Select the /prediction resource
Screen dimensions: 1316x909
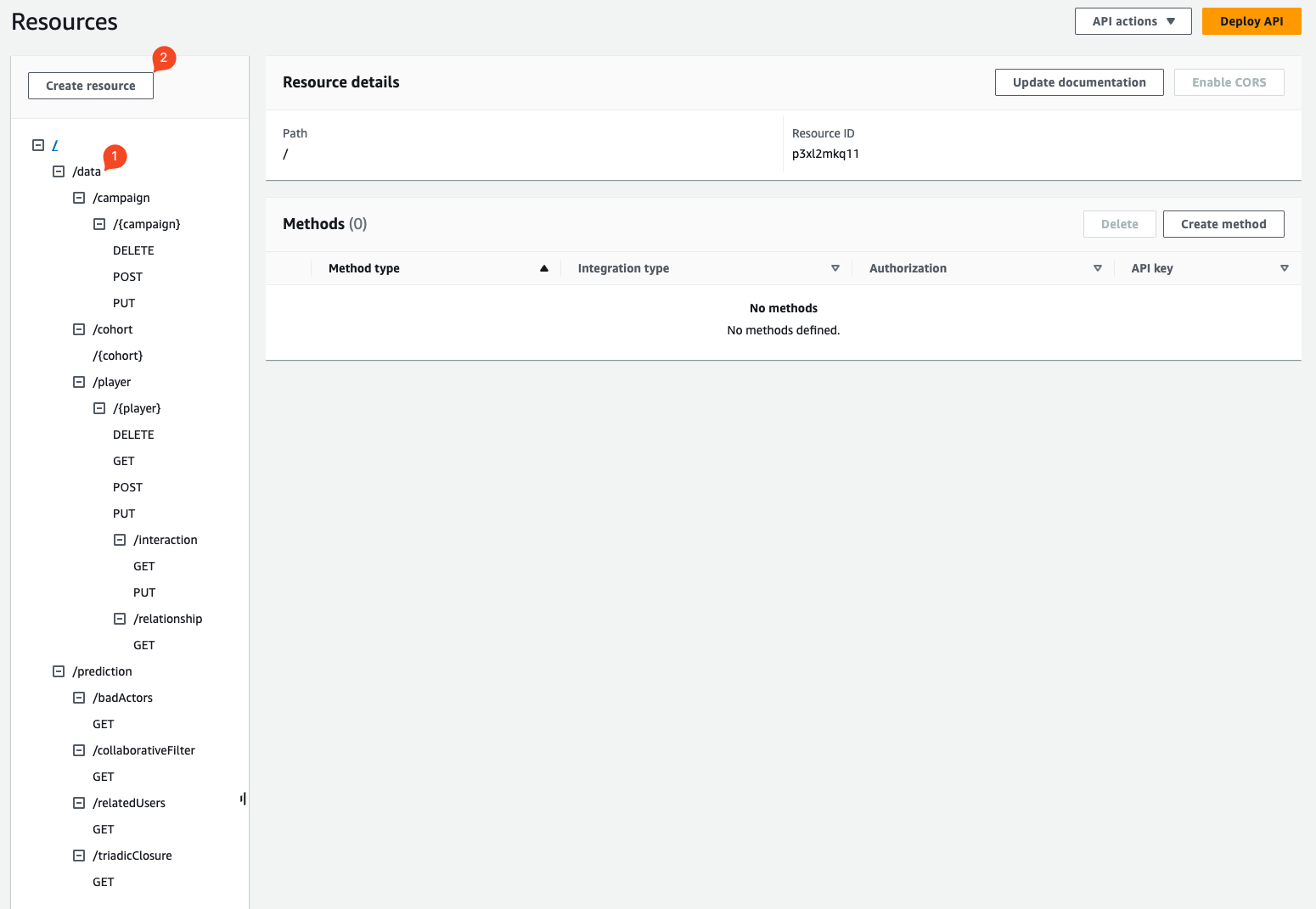[103, 671]
